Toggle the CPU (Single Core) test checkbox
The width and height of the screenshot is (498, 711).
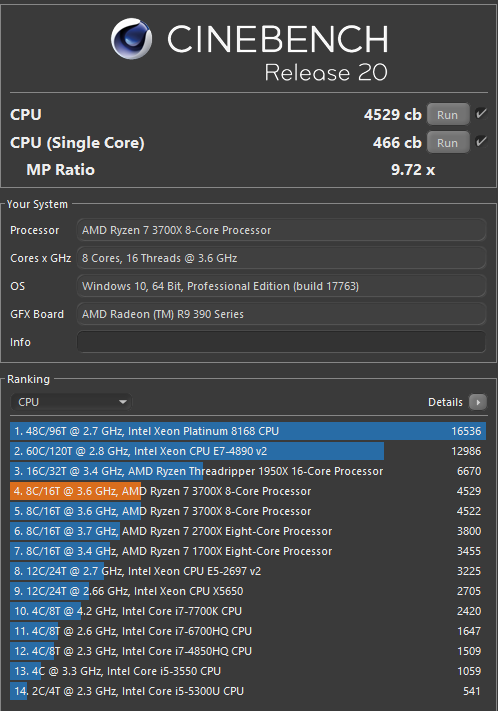[x=481, y=142]
